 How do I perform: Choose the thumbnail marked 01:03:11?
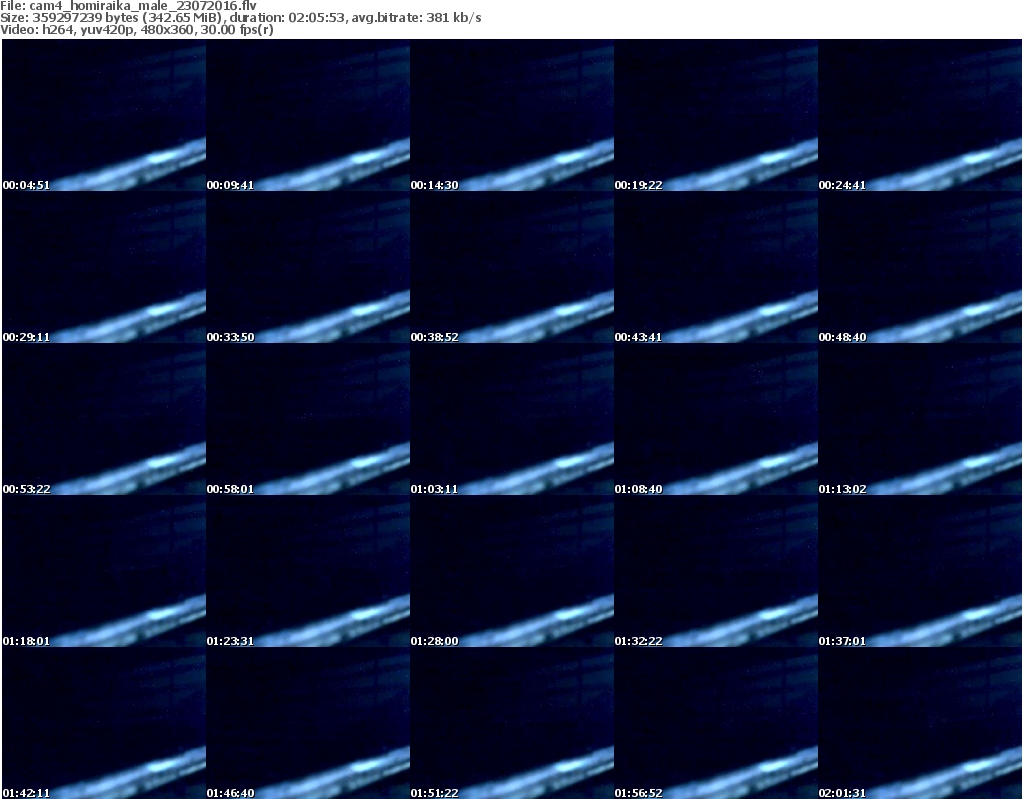[x=512, y=419]
